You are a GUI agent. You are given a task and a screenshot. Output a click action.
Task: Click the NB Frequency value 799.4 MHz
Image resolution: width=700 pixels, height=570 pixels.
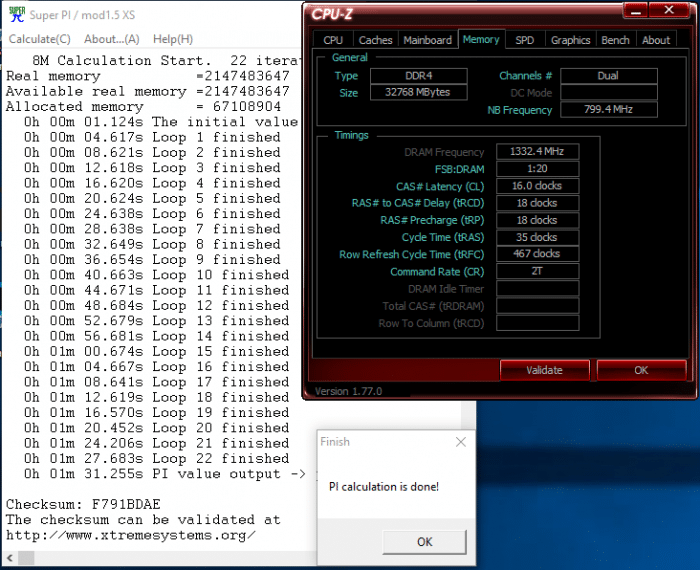coord(608,109)
